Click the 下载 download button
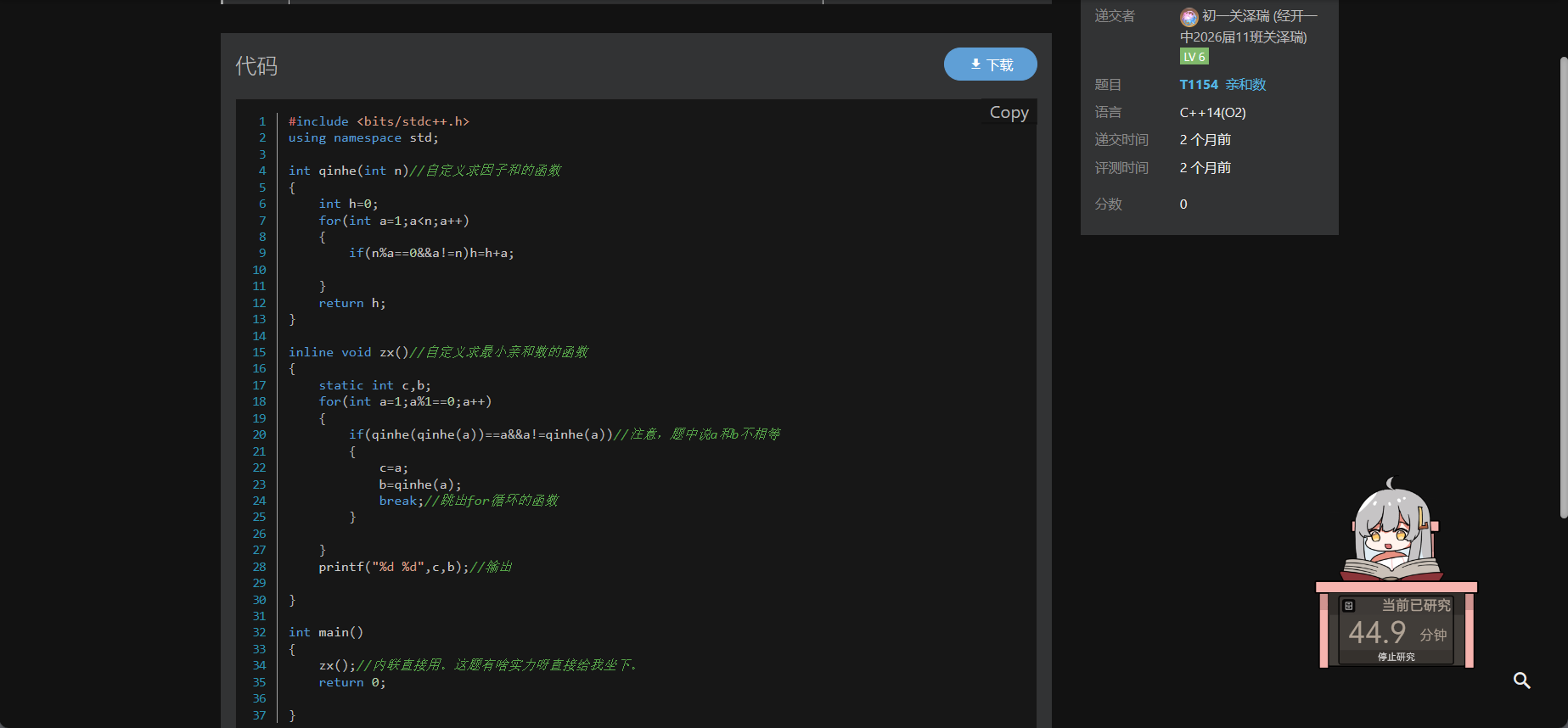Viewport: 1568px width, 728px height. 990,64
